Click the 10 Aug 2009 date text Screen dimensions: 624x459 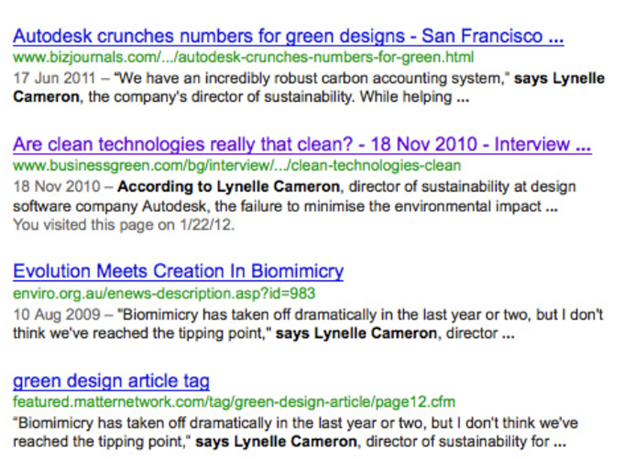point(57,314)
